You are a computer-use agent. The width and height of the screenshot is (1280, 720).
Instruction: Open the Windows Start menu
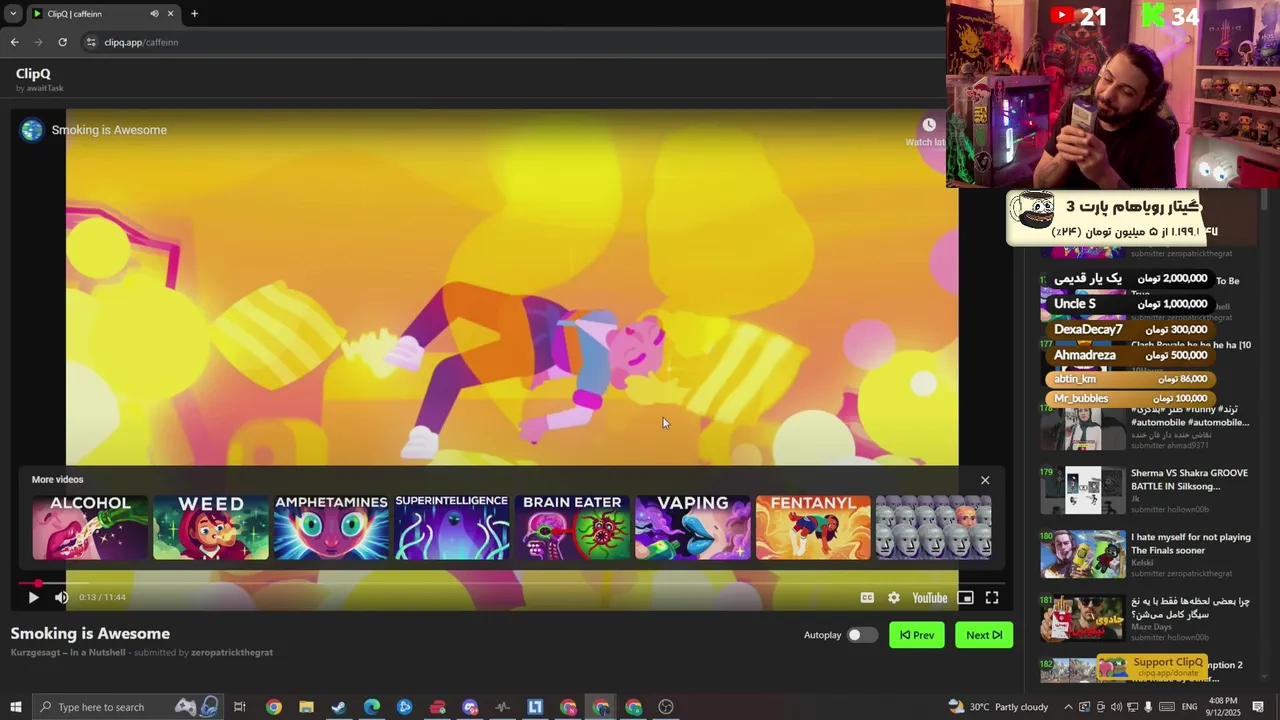[x=15, y=707]
